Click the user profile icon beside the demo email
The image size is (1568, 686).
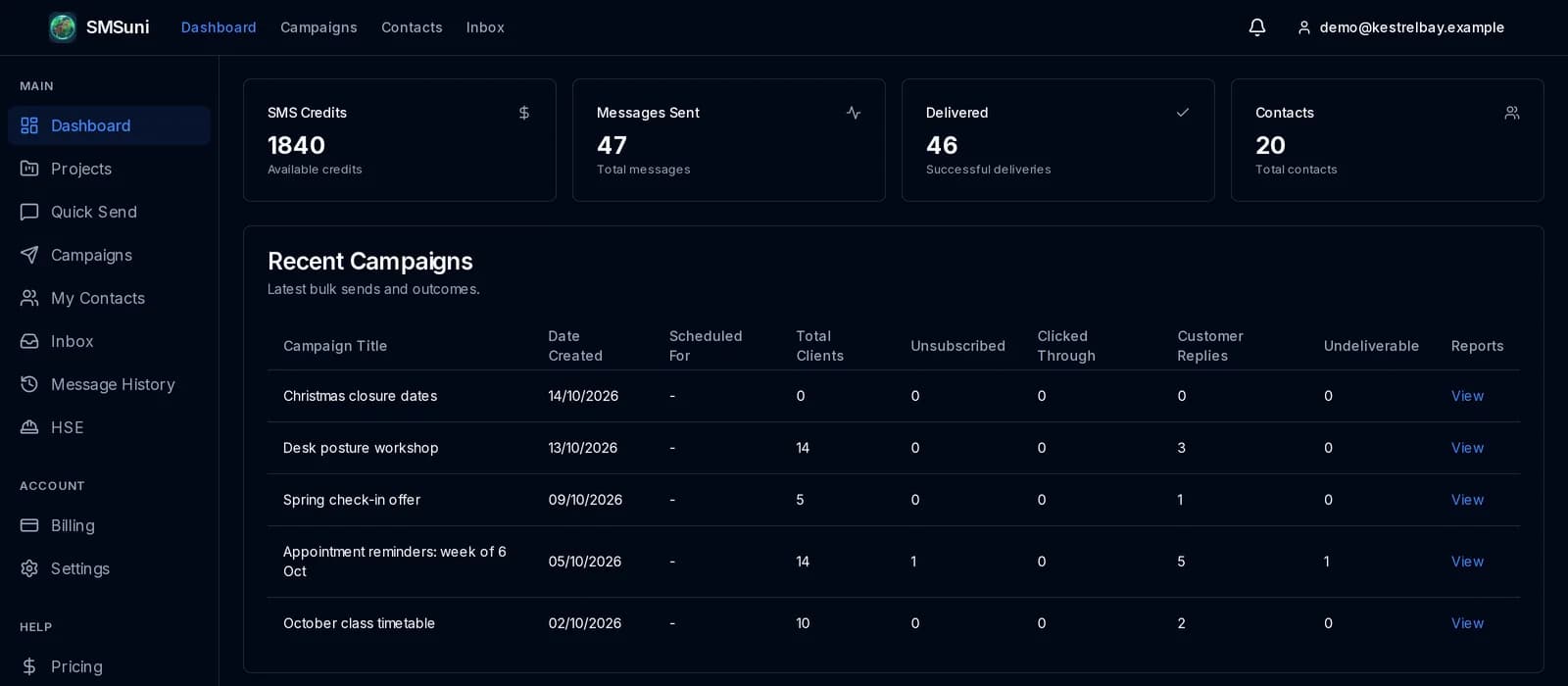(x=1304, y=27)
